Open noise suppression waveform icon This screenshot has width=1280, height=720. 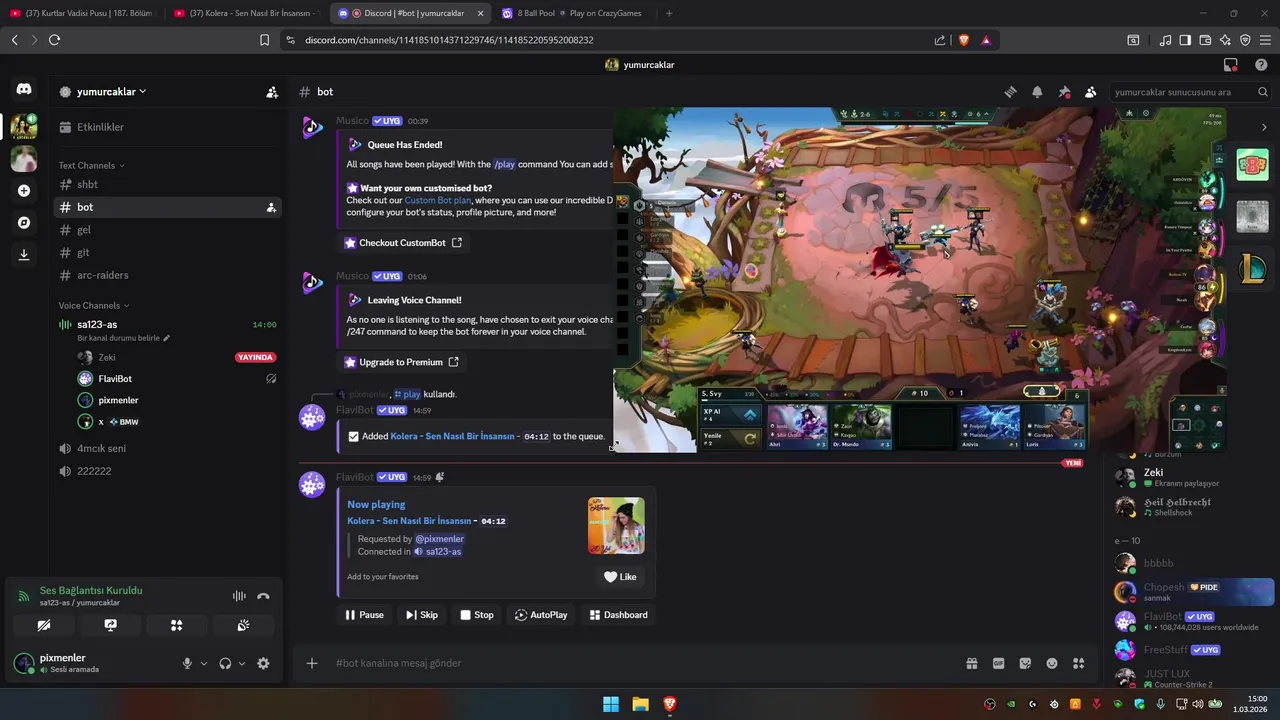click(x=239, y=596)
